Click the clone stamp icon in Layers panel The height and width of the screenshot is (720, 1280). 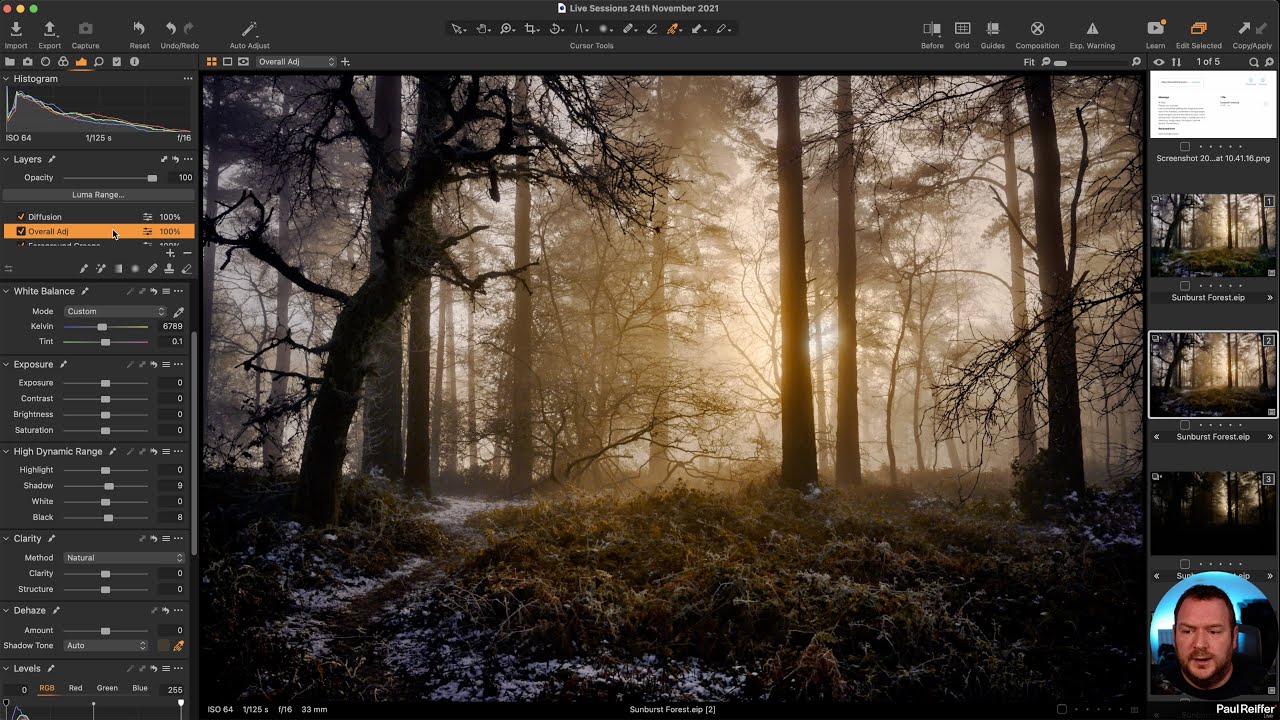click(x=169, y=269)
